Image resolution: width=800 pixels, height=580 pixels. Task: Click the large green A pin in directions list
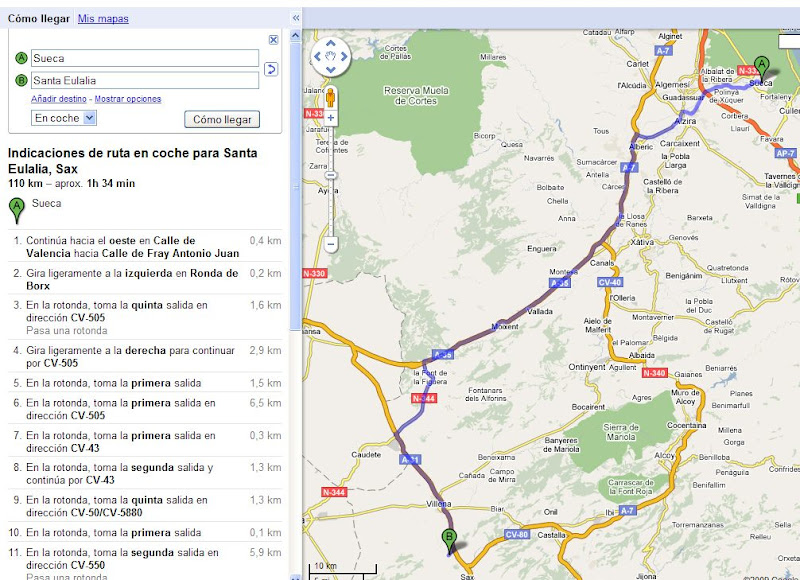tap(17, 211)
